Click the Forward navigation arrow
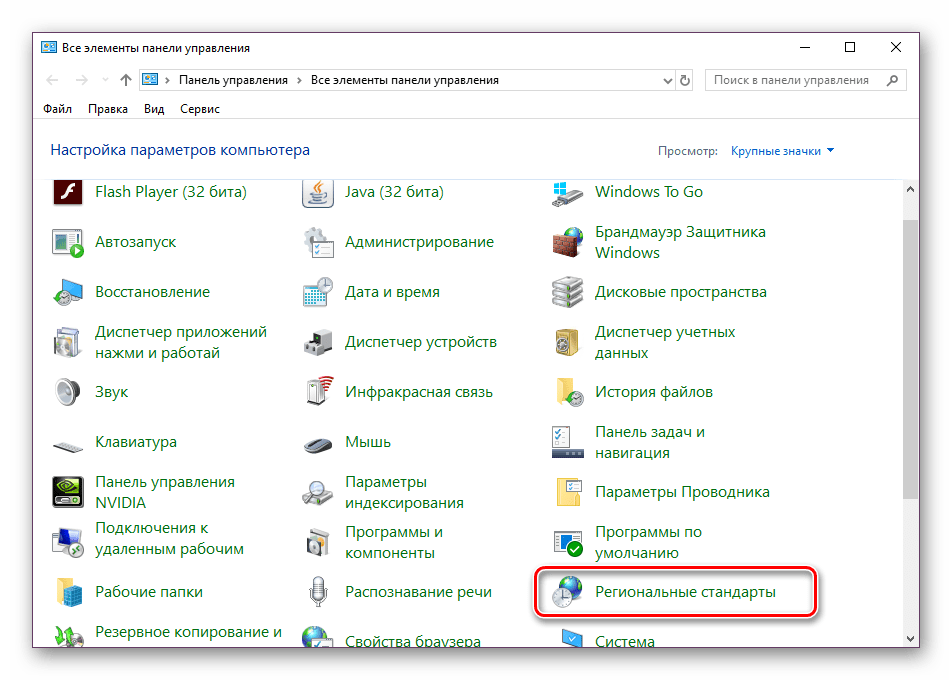The width and height of the screenshot is (952, 680). click(x=81, y=80)
